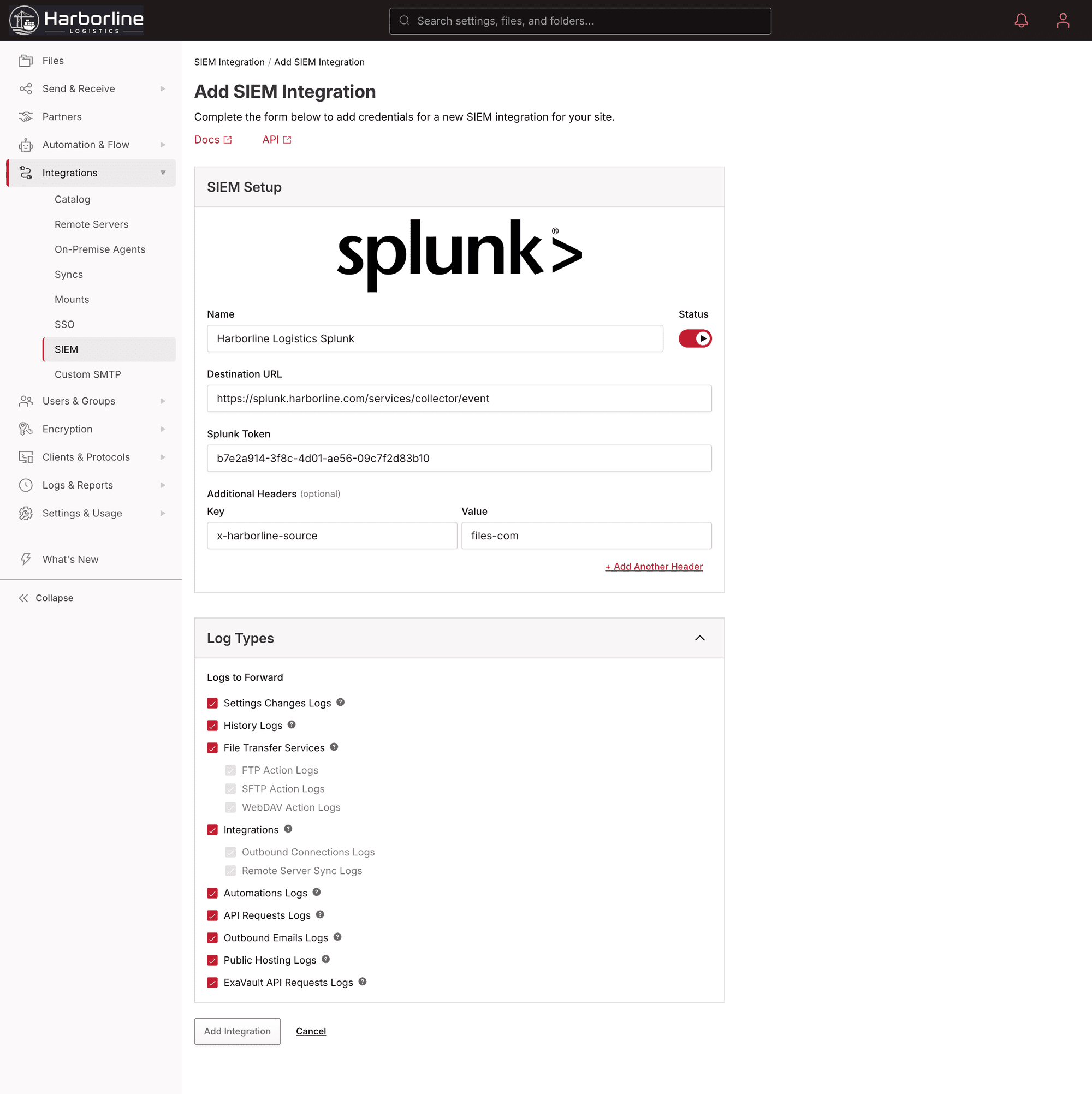Uncheck API Requests Logs checkbox

pos(212,915)
